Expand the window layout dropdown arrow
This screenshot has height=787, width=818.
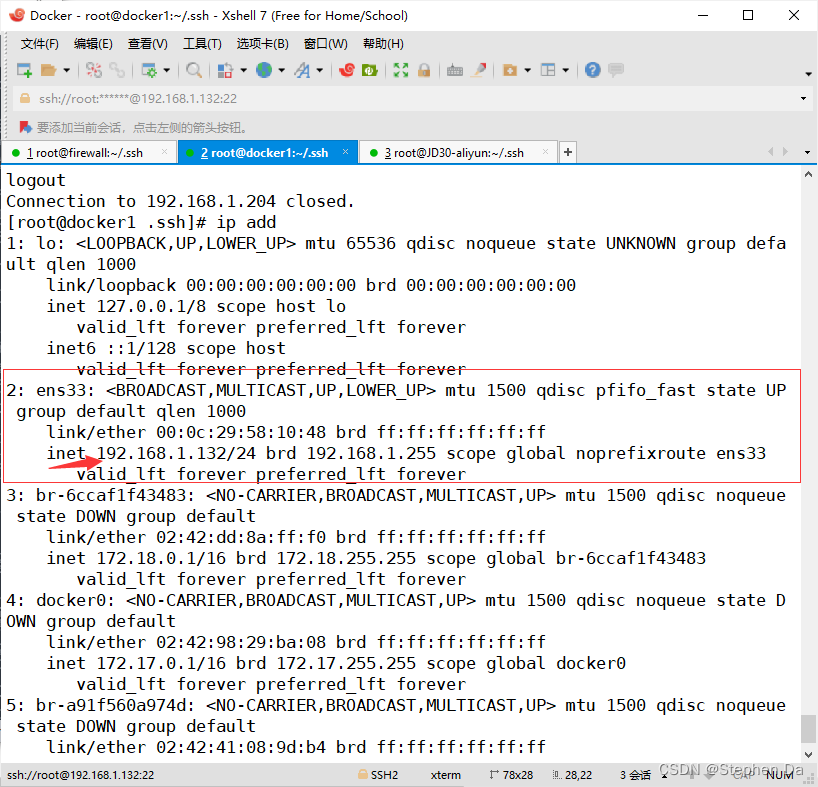point(566,70)
